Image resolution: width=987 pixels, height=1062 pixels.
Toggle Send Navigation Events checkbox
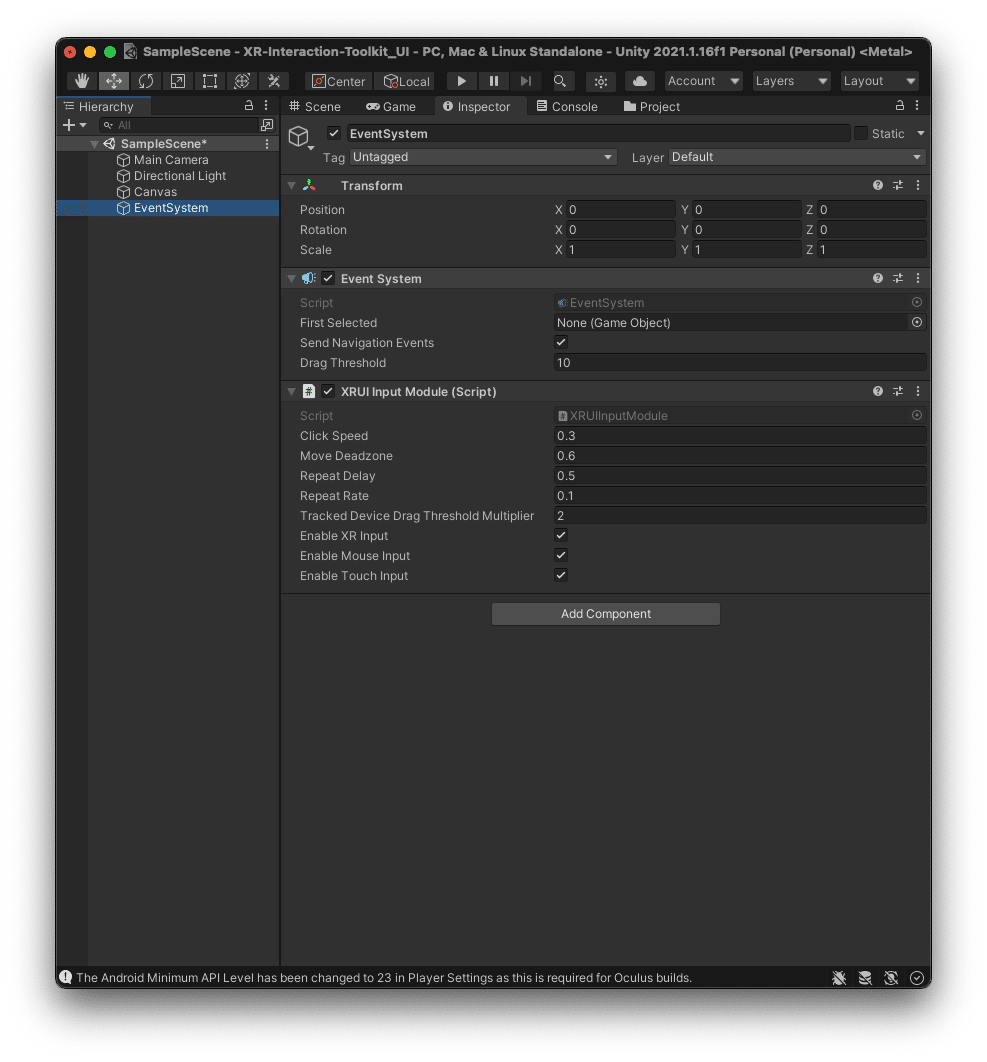coord(561,342)
